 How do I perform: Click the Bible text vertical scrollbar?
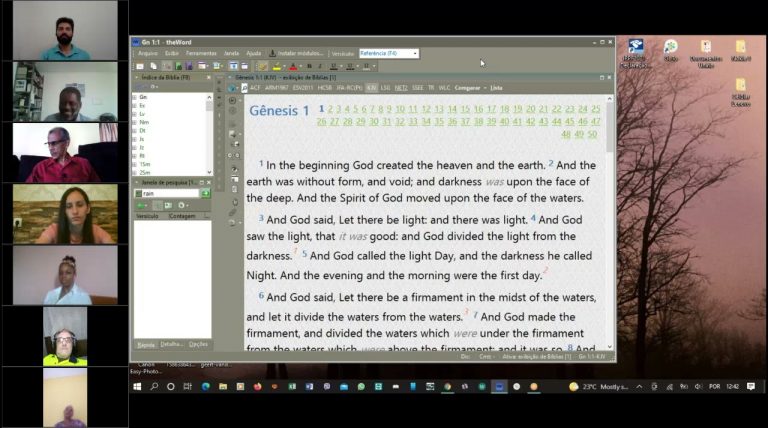tap(610, 223)
